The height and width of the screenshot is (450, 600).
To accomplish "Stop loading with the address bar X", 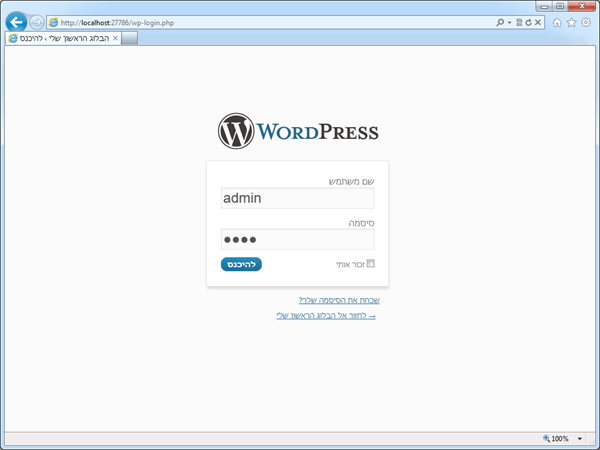I will [538, 23].
